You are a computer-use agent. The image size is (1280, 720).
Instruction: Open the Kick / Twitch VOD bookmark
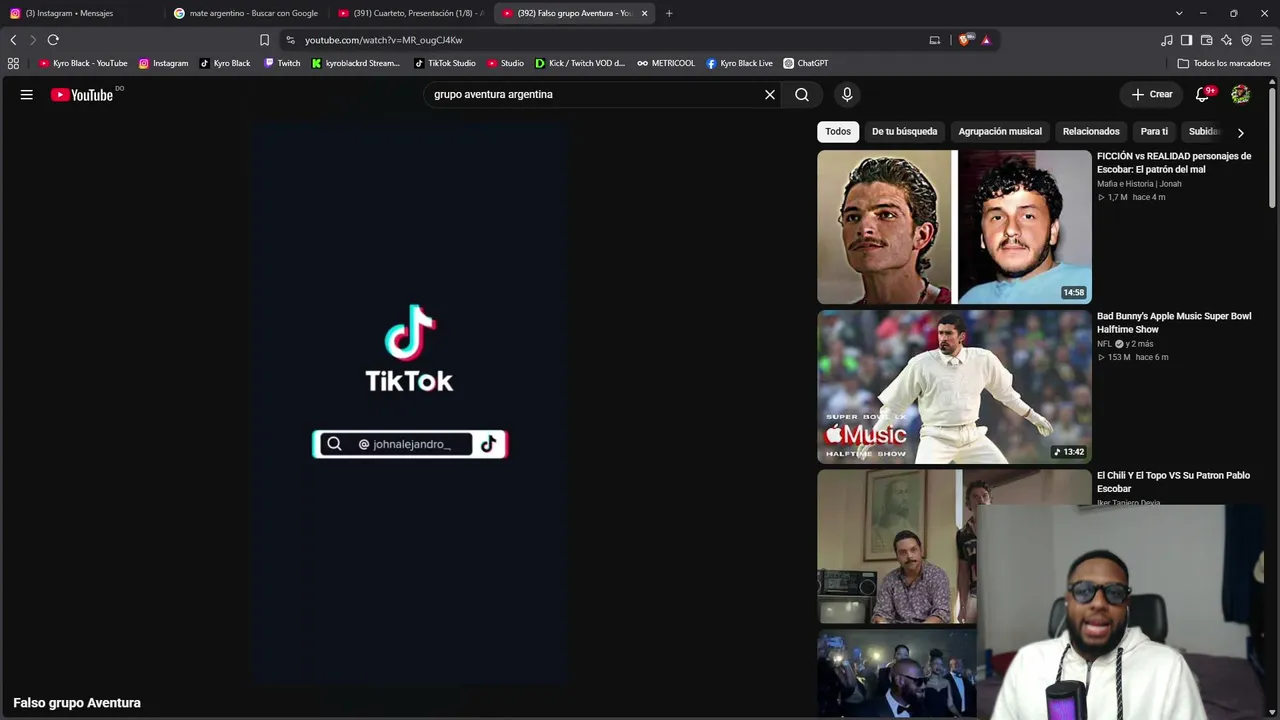coord(580,63)
